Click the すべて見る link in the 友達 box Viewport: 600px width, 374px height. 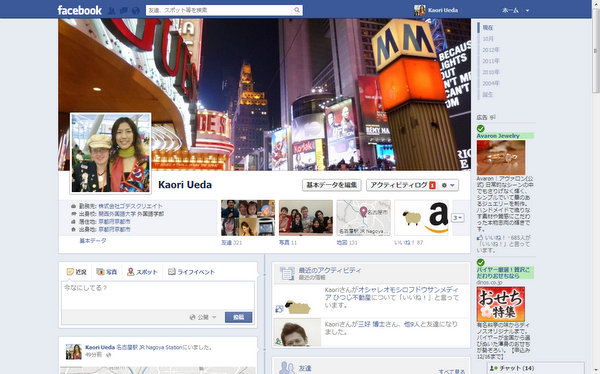pos(452,371)
